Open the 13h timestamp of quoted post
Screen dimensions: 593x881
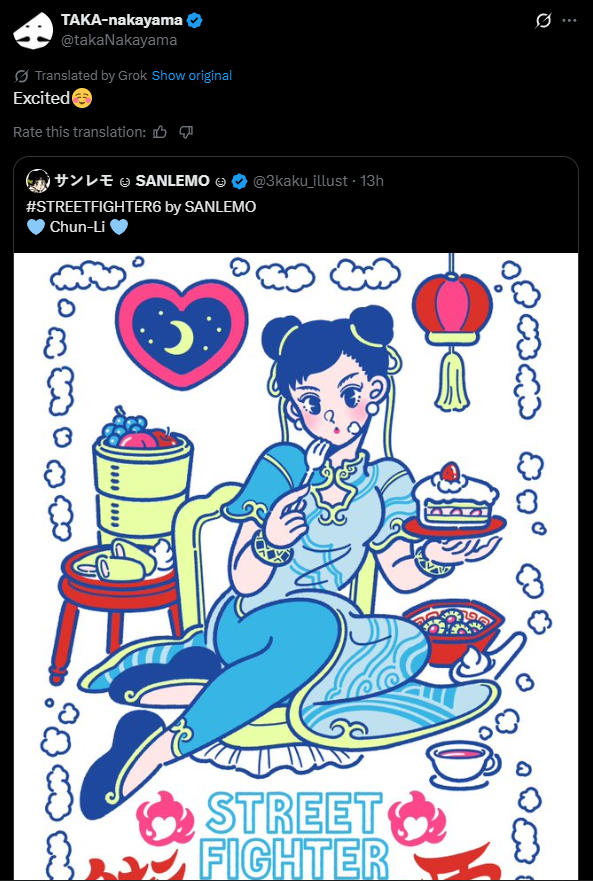(372, 181)
